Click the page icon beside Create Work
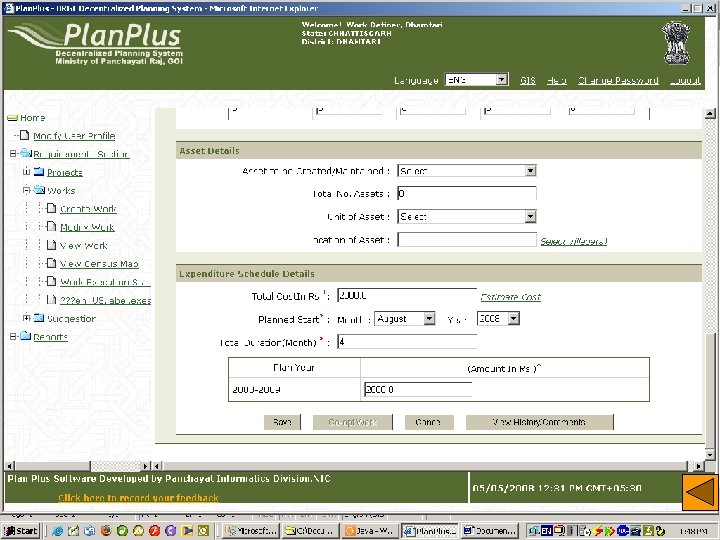720x540 pixels. point(52,208)
